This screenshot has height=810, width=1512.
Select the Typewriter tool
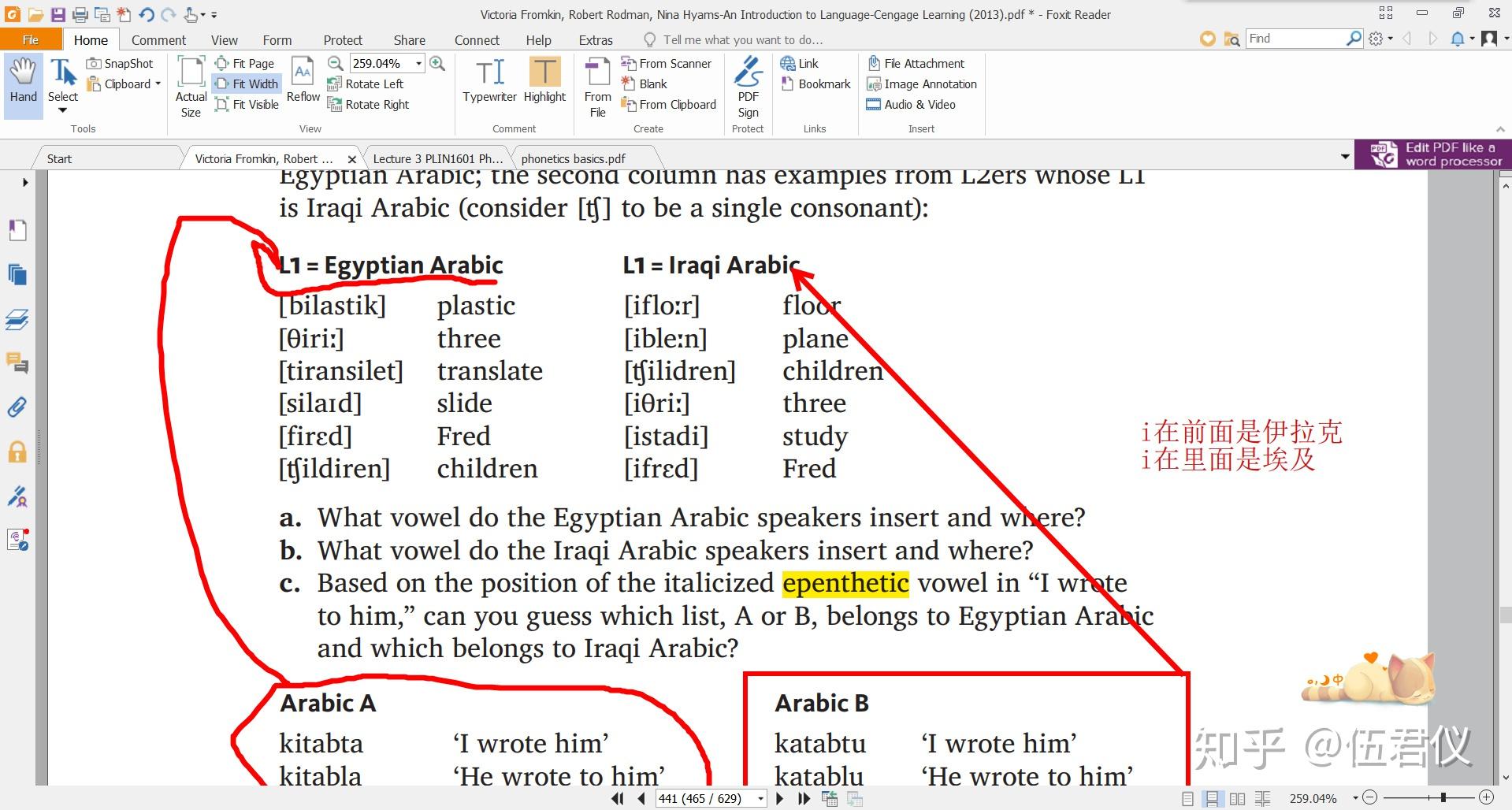[x=489, y=80]
